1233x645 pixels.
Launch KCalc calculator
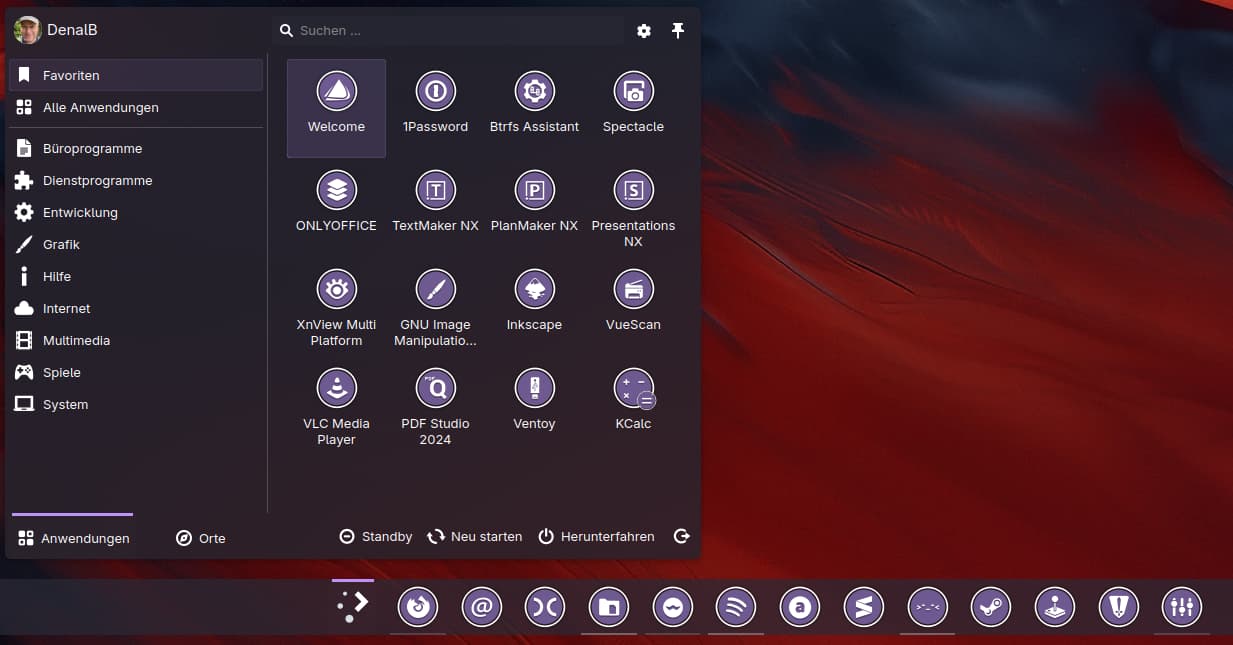tap(633, 401)
